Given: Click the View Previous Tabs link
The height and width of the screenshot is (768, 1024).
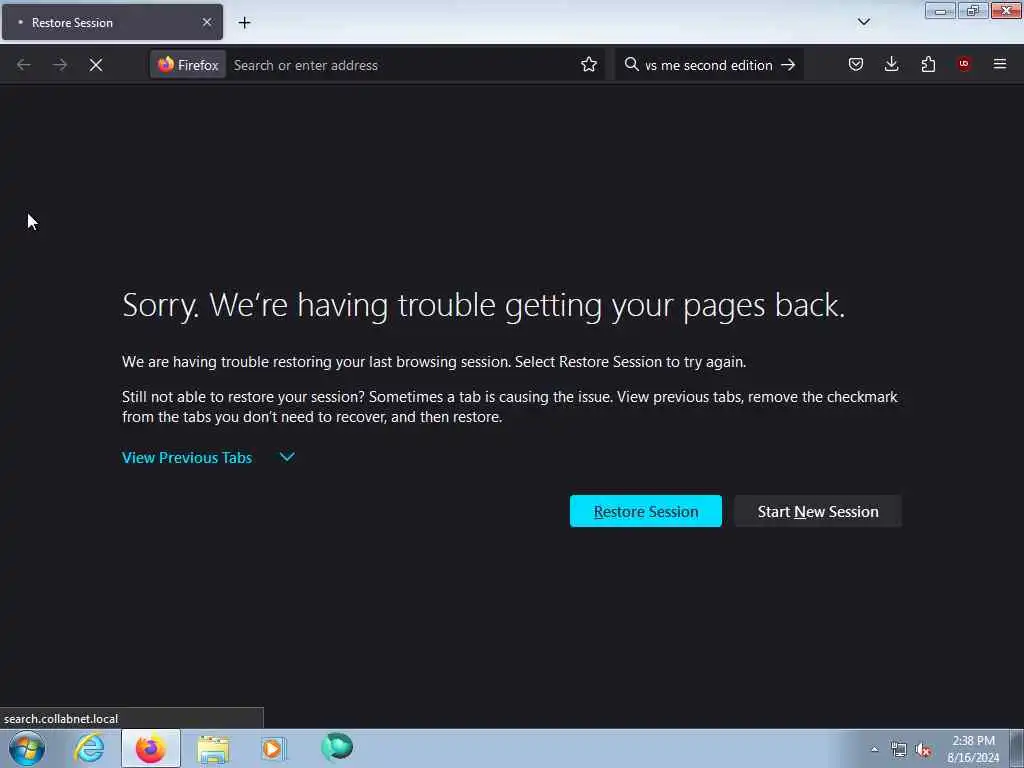Looking at the screenshot, I should tap(187, 458).
